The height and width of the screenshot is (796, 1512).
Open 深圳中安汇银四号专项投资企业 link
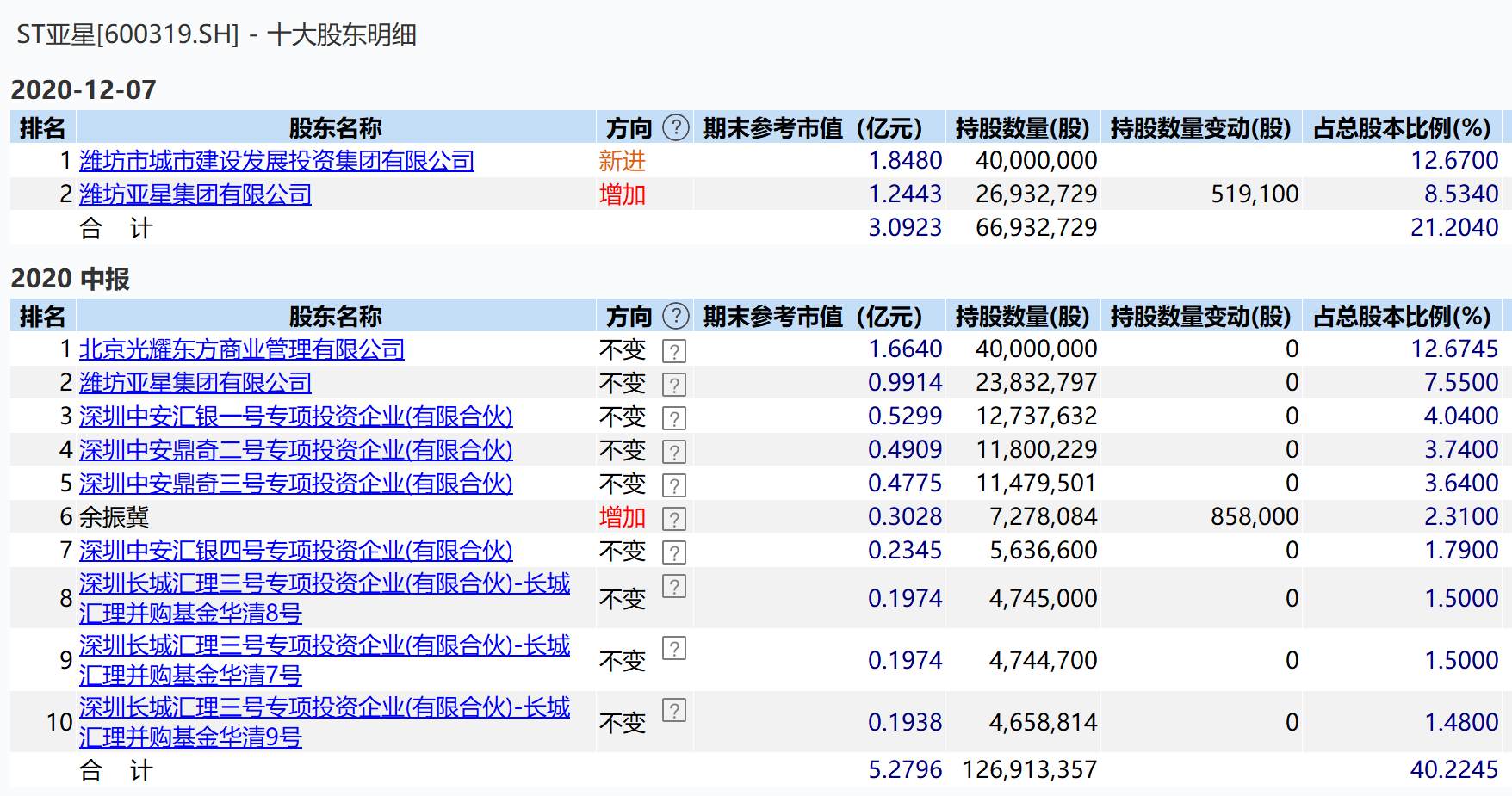pyautogui.click(x=296, y=551)
